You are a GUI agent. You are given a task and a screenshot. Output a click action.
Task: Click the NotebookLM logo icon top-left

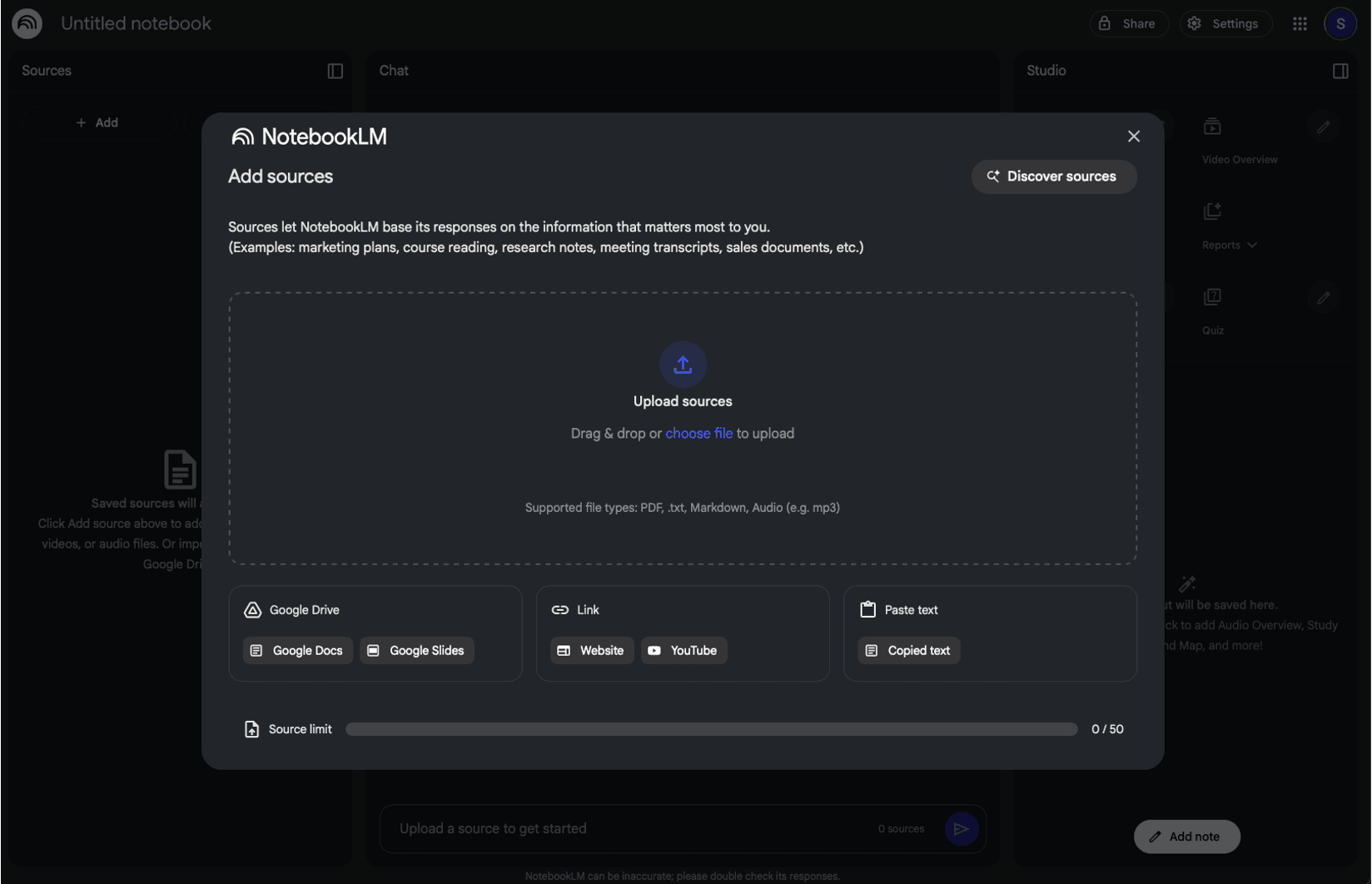[26, 23]
